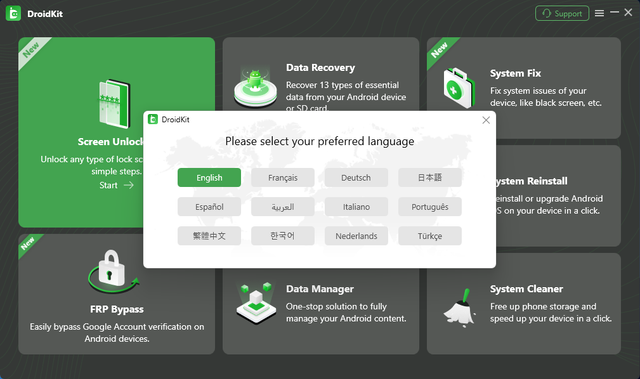Select Nederlands as language

pos(356,236)
